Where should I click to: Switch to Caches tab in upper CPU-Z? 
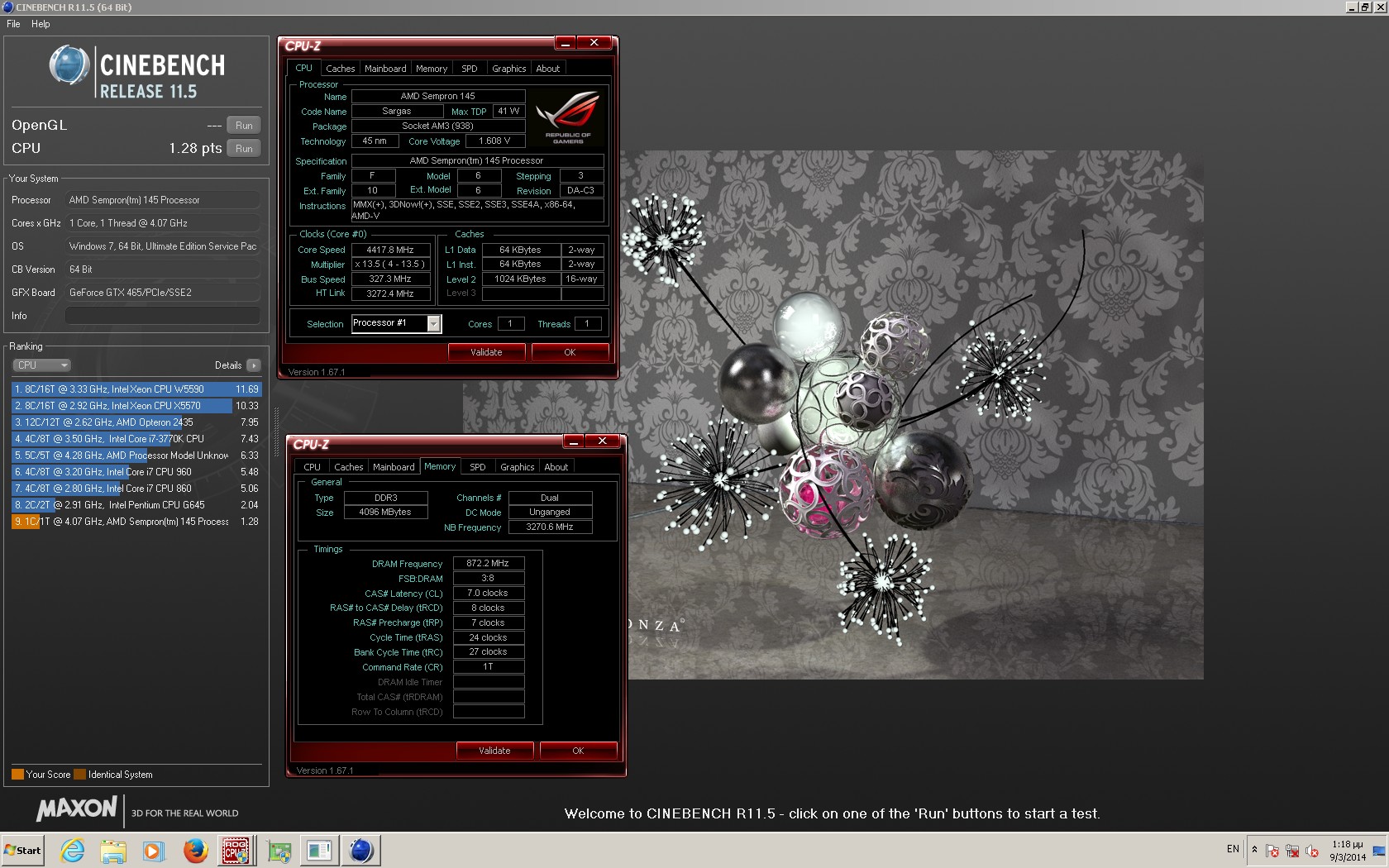pyautogui.click(x=340, y=69)
